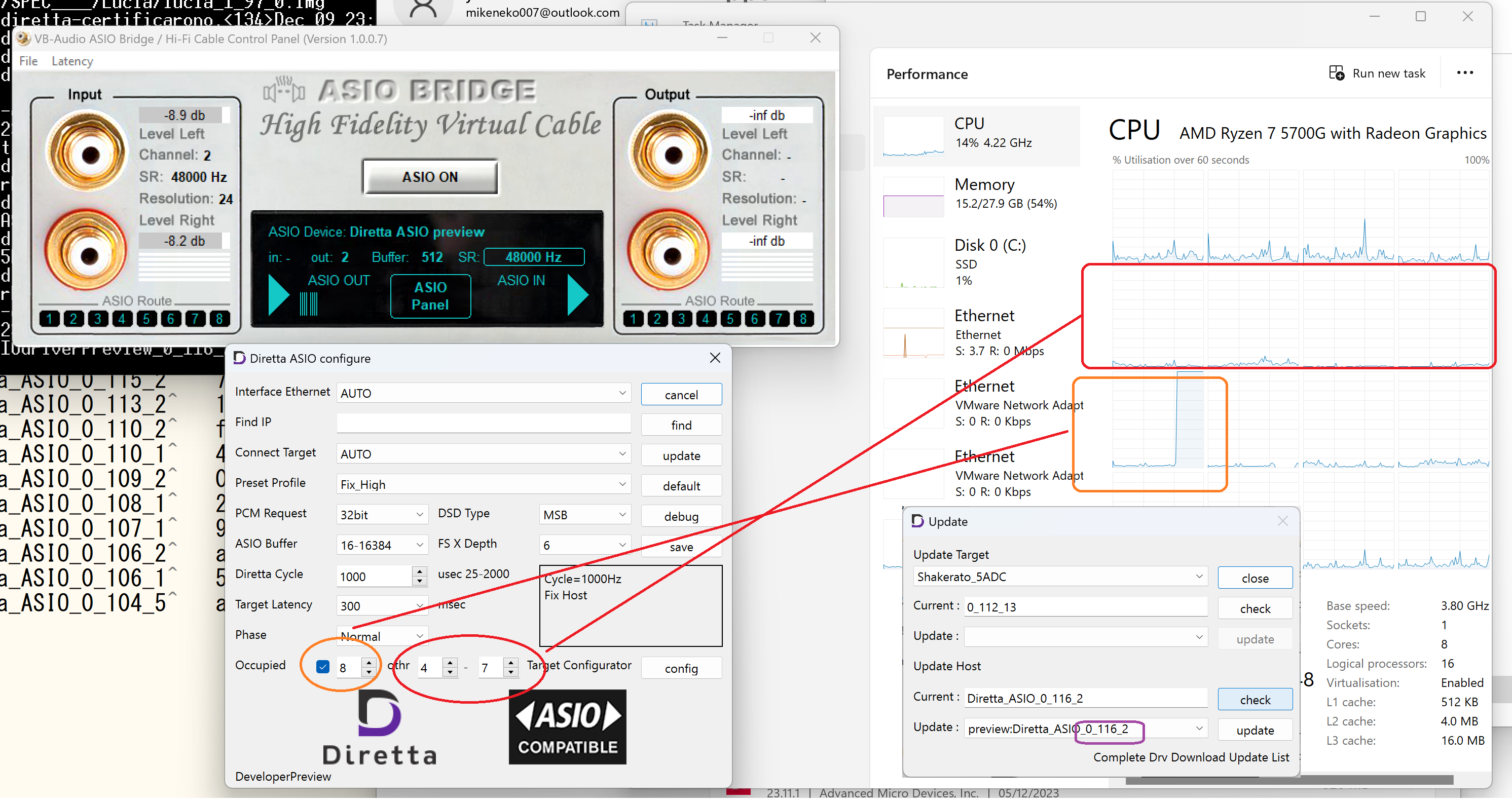This screenshot has width=1512, height=805.
Task: Open the Latency menu
Action: 72,61
